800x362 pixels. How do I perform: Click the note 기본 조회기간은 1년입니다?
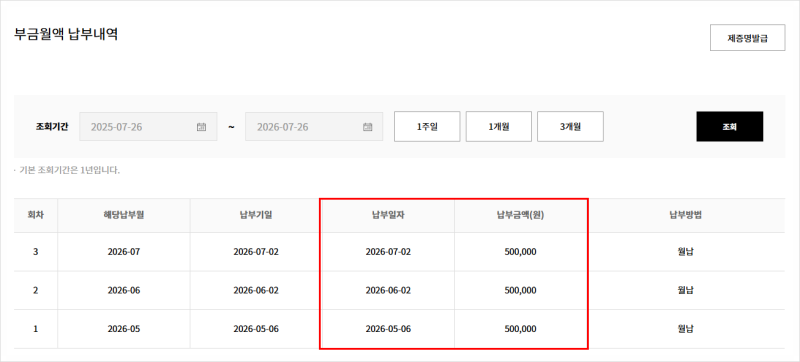69,170
